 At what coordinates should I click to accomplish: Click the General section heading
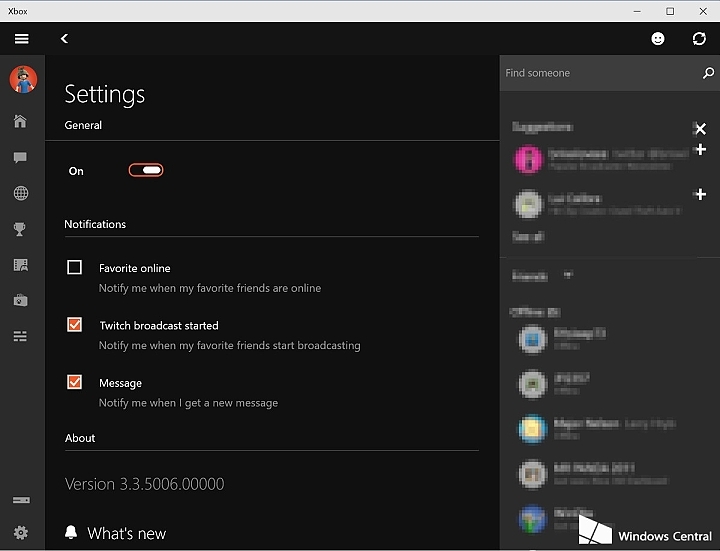83,125
